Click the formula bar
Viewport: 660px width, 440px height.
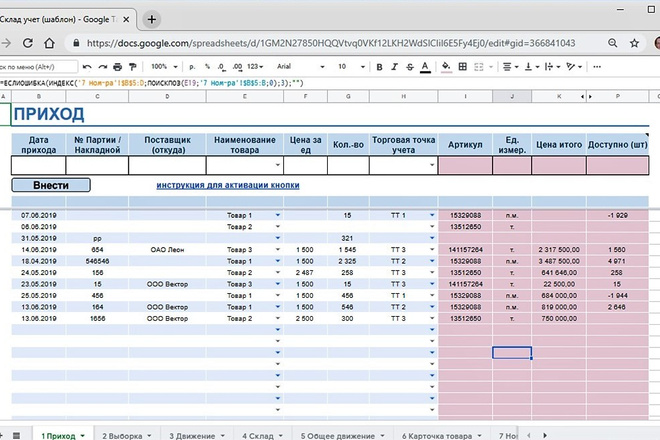(328, 83)
